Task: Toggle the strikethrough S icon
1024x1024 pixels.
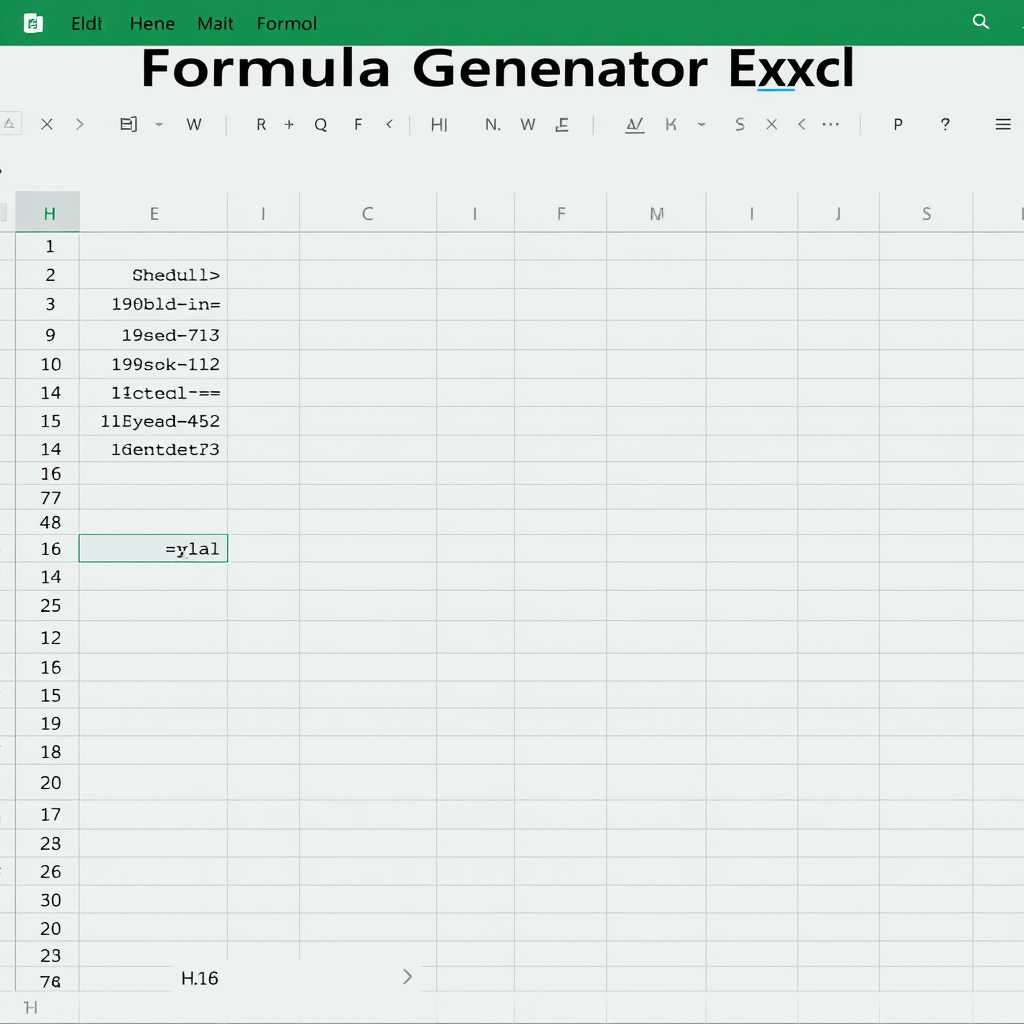Action: (740, 124)
